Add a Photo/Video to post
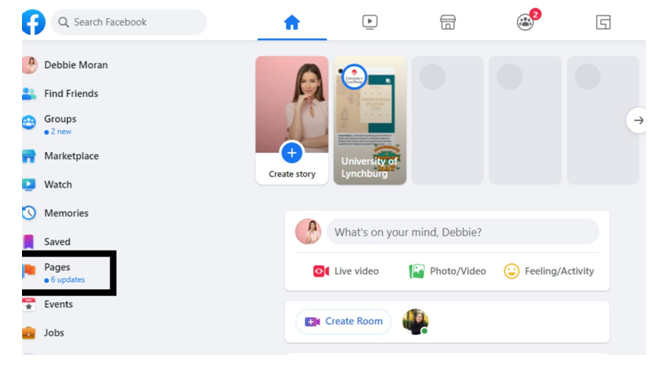This screenshot has height=365, width=661. click(447, 271)
